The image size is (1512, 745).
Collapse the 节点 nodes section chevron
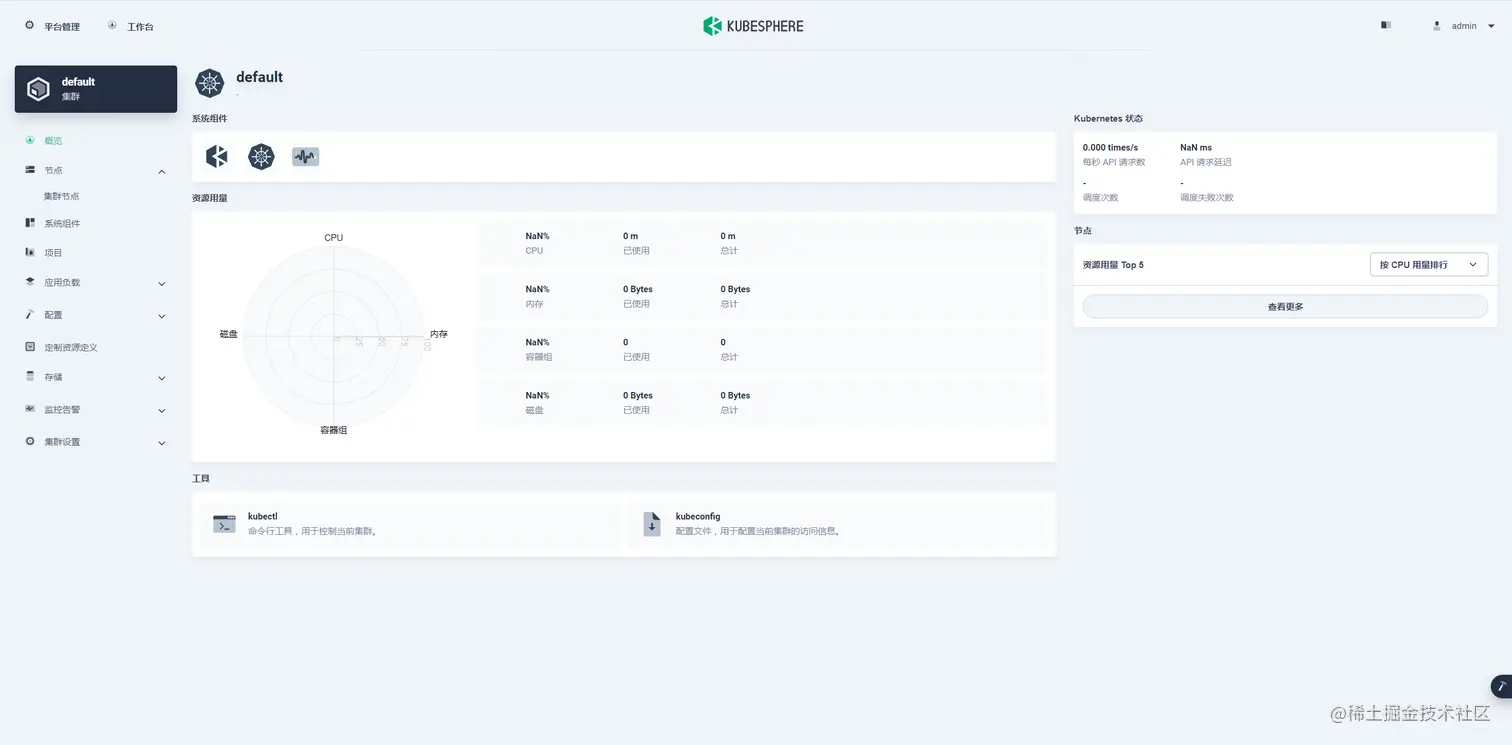tap(162, 171)
